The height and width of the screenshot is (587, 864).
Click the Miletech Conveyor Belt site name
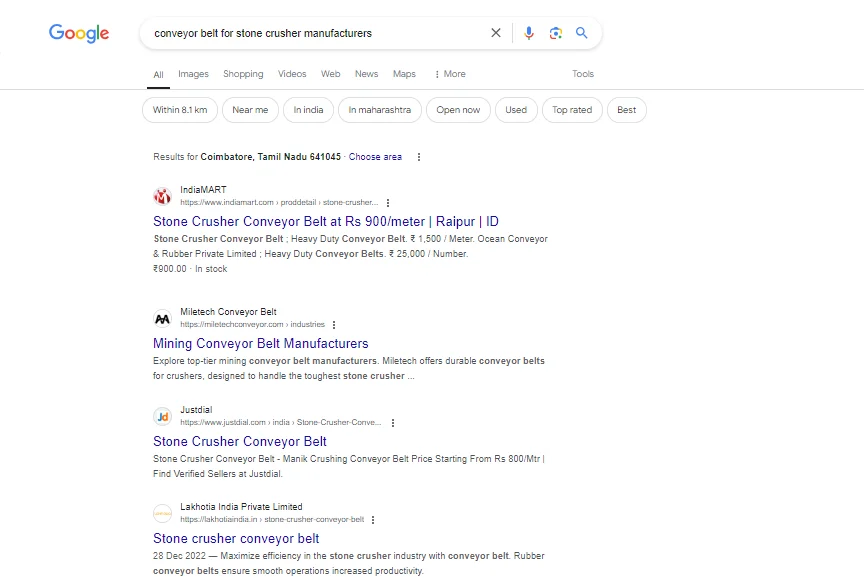(228, 312)
